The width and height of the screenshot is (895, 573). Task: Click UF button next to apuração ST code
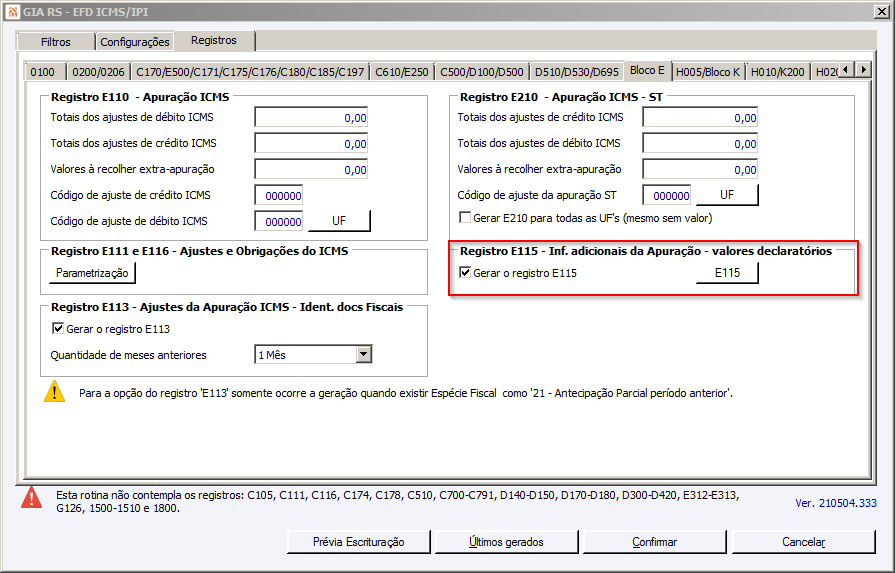point(727,195)
